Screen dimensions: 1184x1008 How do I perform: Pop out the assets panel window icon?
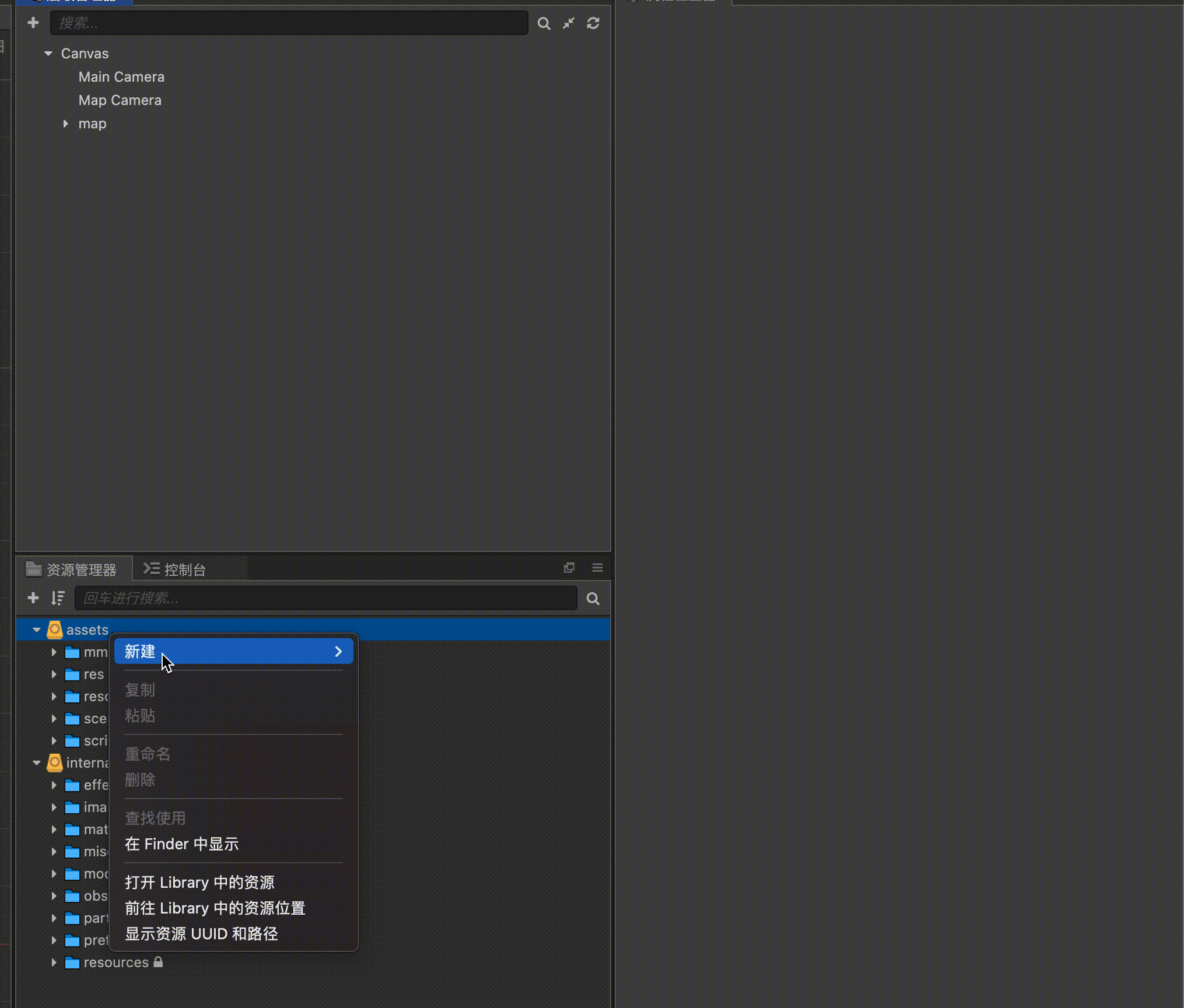[x=569, y=568]
